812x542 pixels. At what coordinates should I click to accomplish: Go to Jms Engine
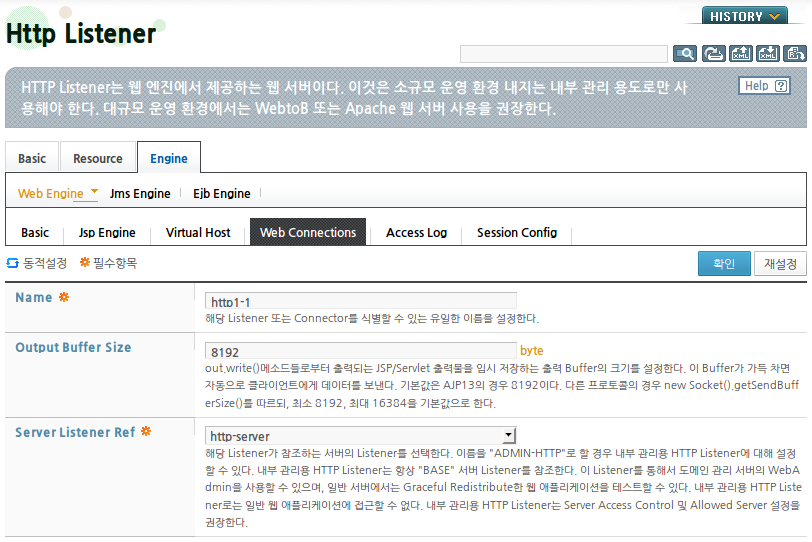(x=140, y=193)
